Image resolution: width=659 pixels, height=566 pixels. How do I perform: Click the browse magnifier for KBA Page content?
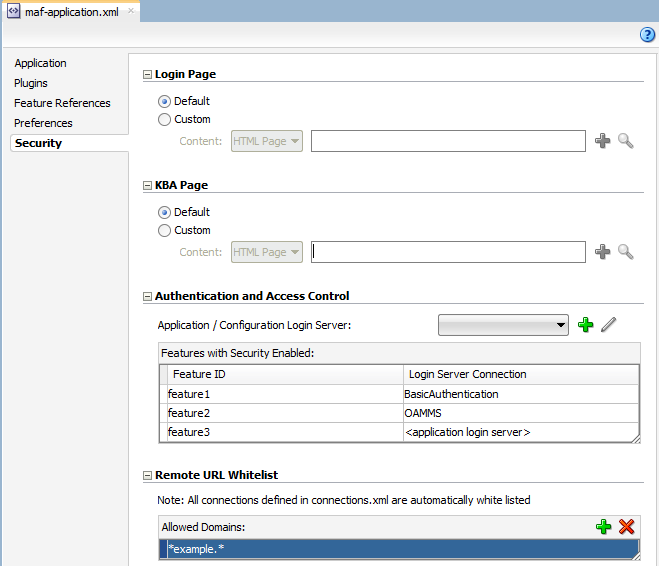[625, 252]
